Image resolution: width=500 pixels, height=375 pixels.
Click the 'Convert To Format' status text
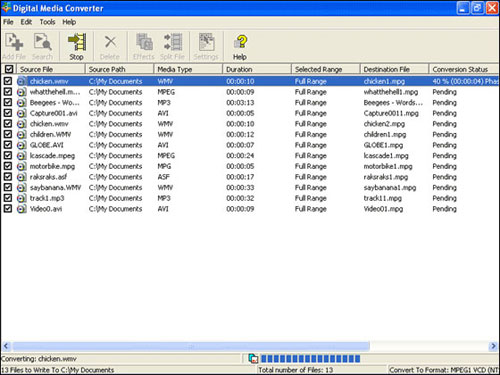(x=444, y=370)
